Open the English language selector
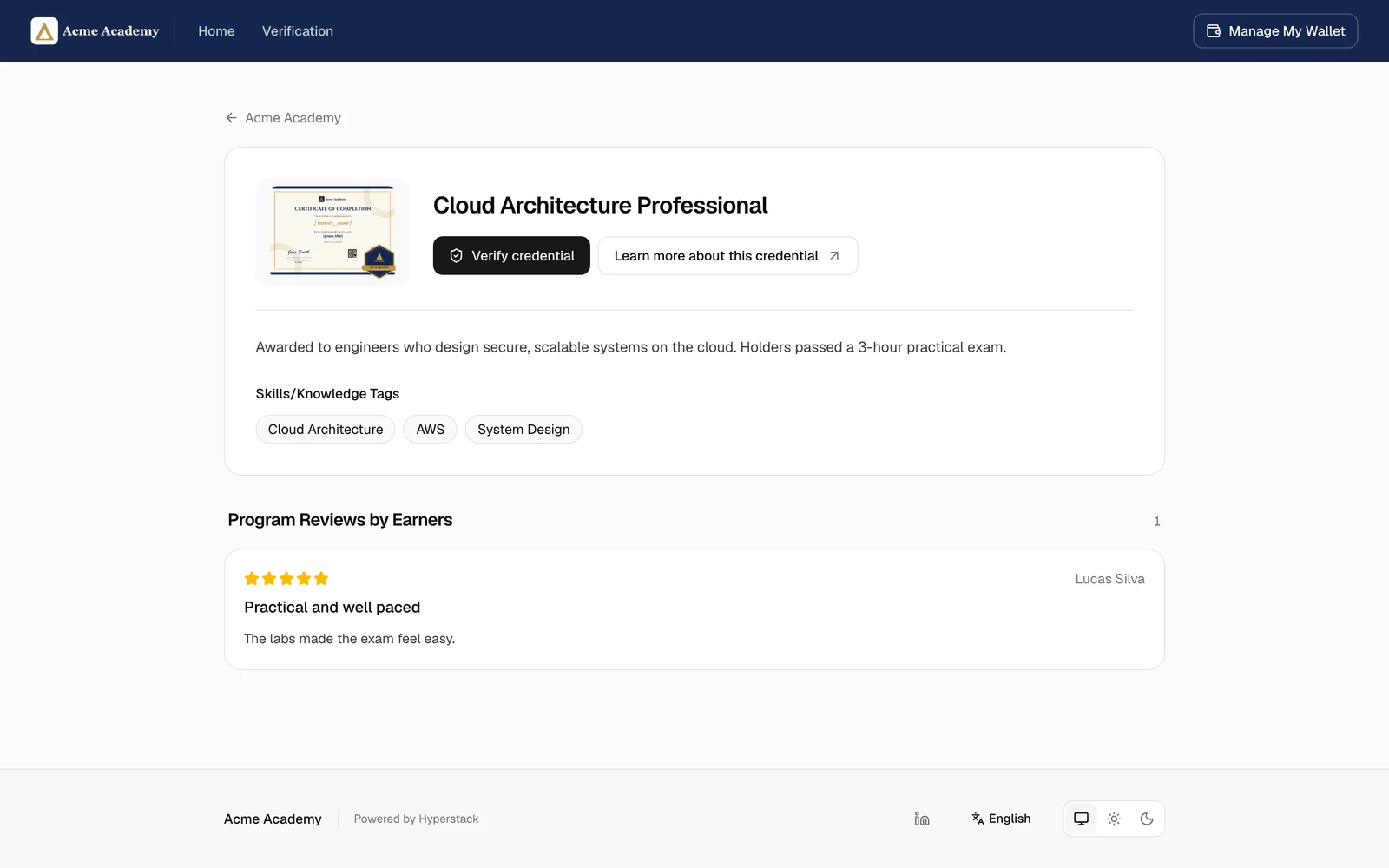The image size is (1389, 868). [1001, 819]
